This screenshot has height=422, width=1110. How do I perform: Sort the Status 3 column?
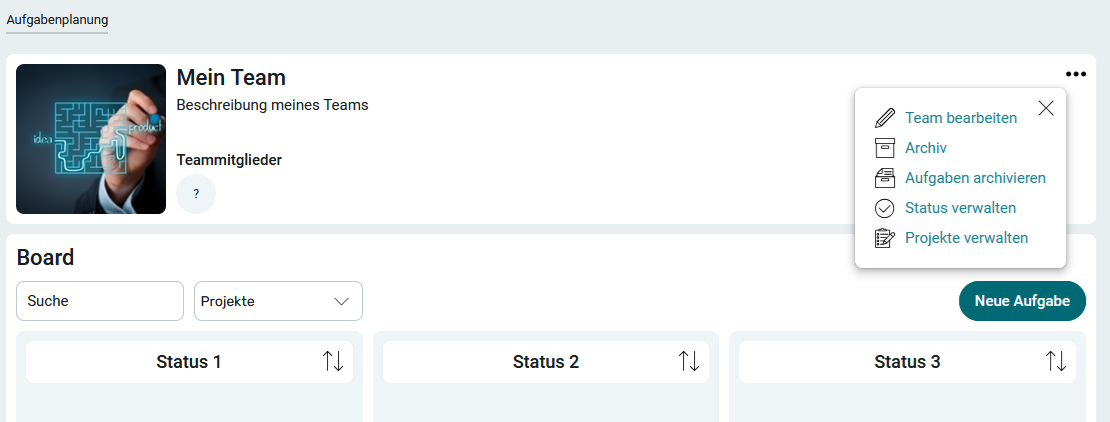pyautogui.click(x=1057, y=361)
